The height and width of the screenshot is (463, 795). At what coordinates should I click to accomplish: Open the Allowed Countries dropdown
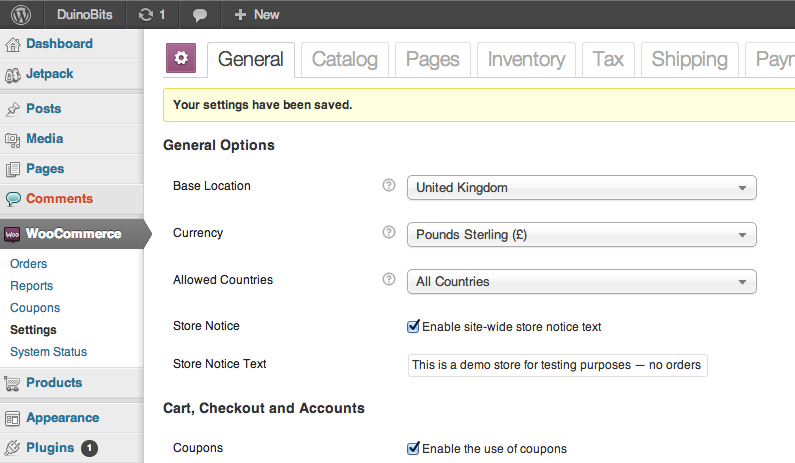(581, 282)
